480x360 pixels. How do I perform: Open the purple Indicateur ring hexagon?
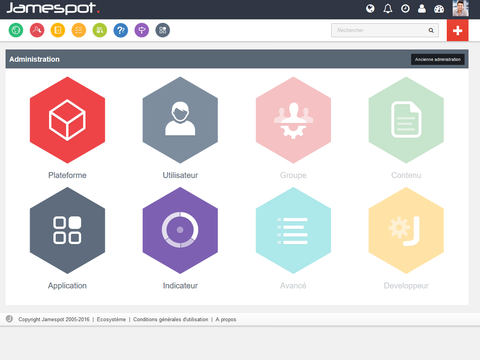tap(180, 230)
